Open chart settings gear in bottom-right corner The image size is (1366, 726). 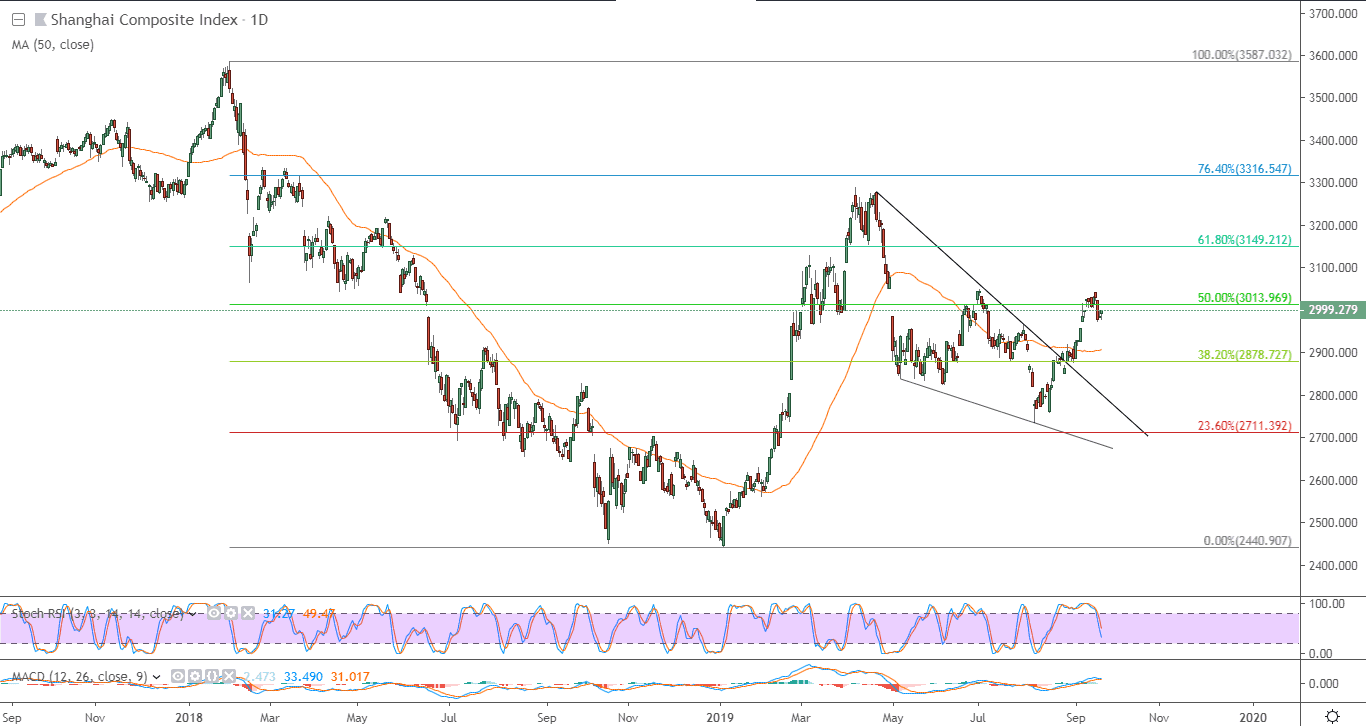[x=1333, y=716]
